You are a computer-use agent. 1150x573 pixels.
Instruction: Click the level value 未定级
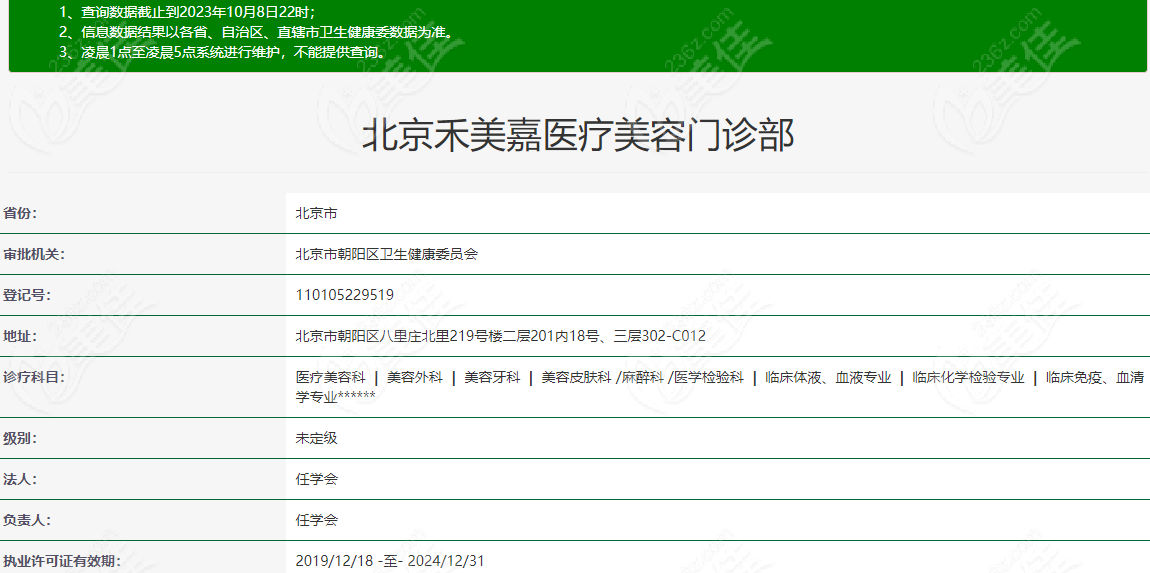(x=316, y=438)
